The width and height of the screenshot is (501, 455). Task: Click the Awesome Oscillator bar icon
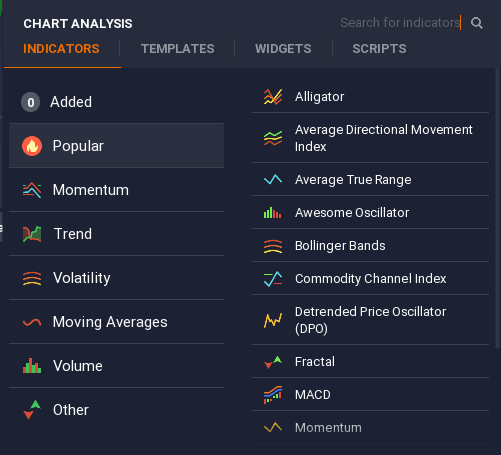273,212
